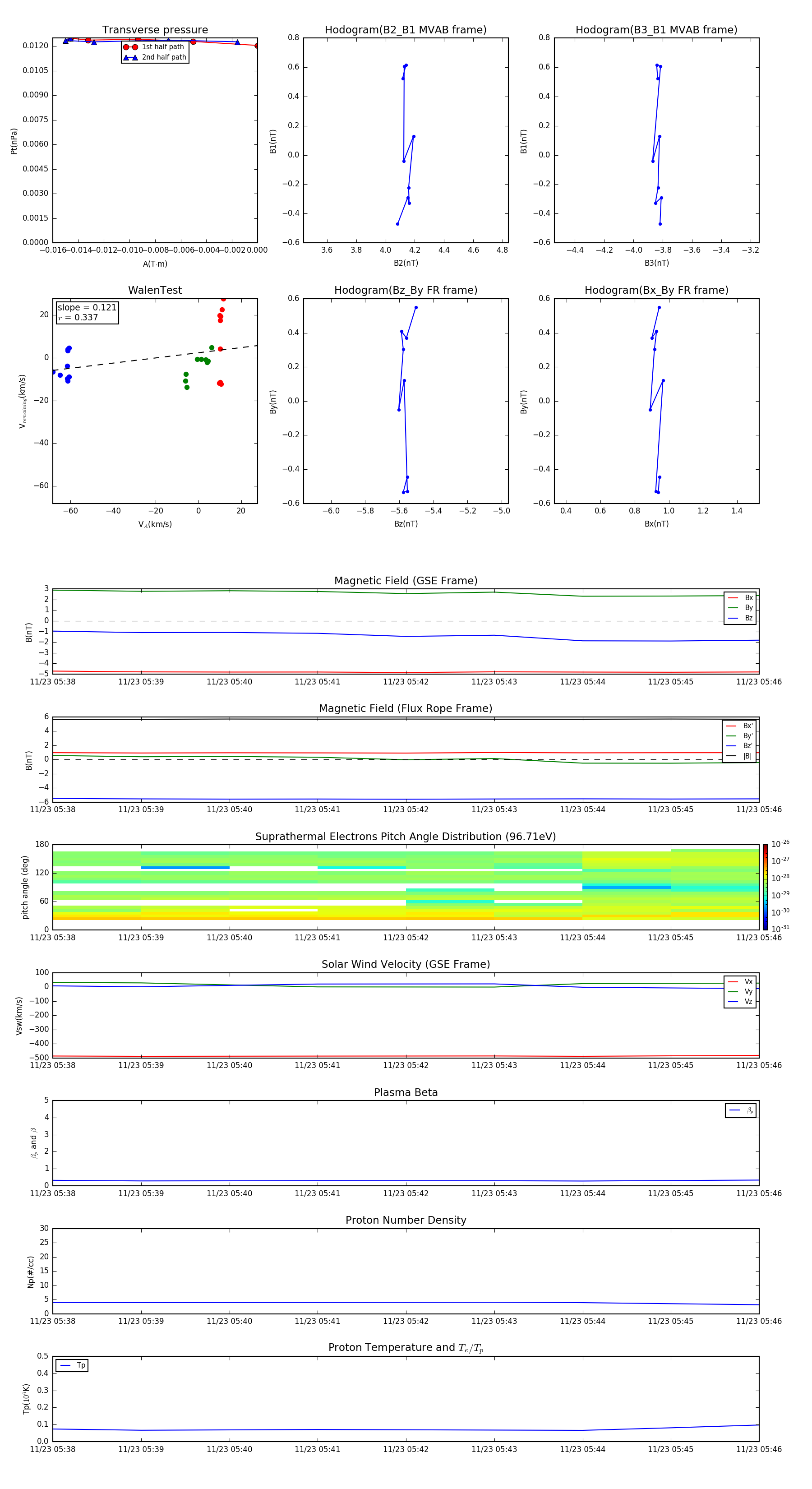Click the "WalenTest" plot title
Viewport: 812px width, 1489px height.
point(155,290)
